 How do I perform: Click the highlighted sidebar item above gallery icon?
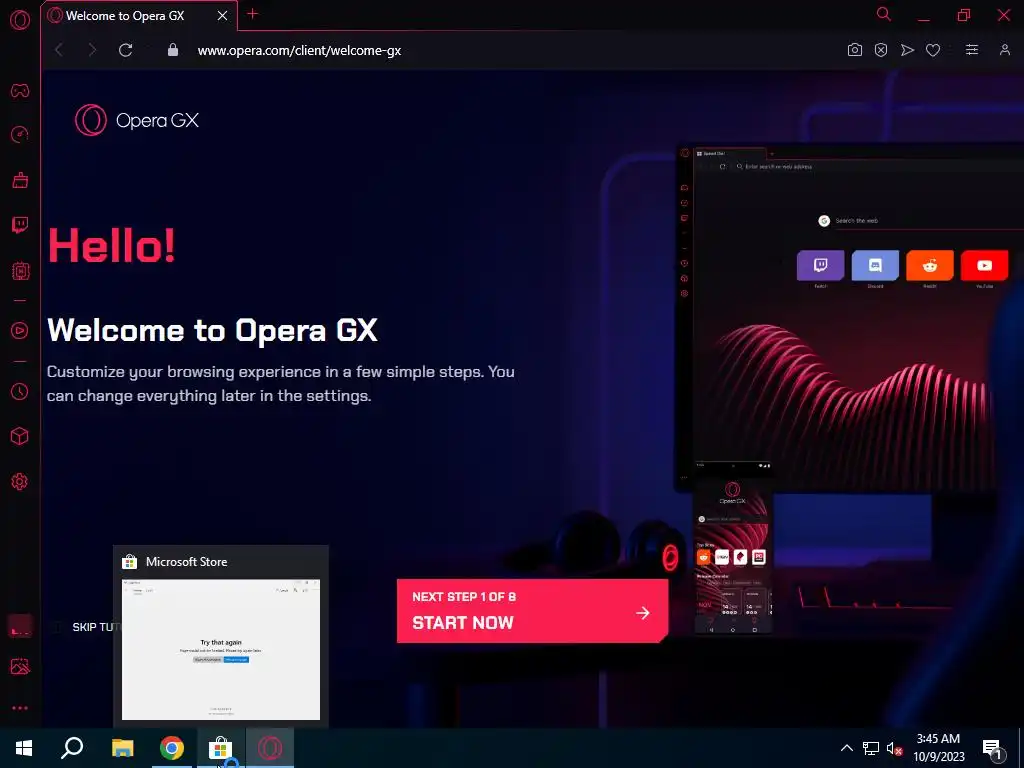20,626
